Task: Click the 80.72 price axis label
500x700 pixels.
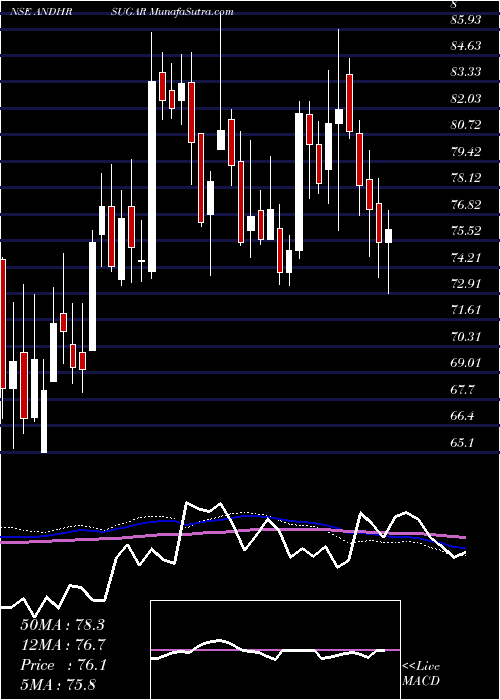Action: tap(467, 125)
